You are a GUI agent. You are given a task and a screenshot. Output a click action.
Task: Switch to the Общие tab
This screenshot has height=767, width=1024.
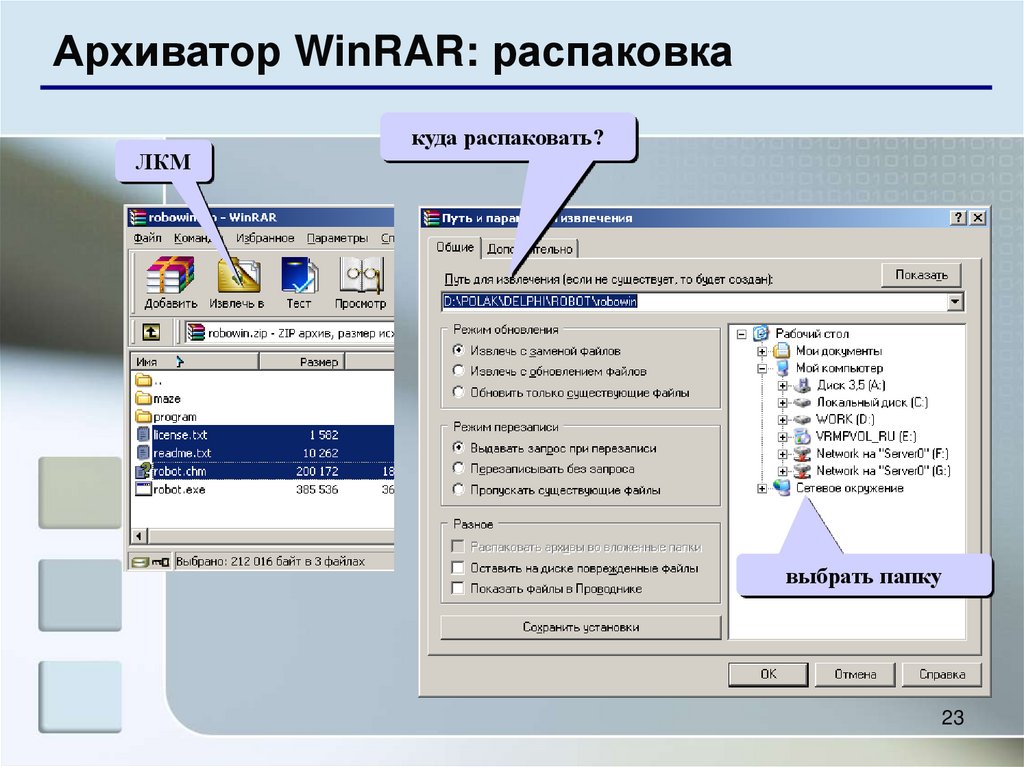click(455, 248)
